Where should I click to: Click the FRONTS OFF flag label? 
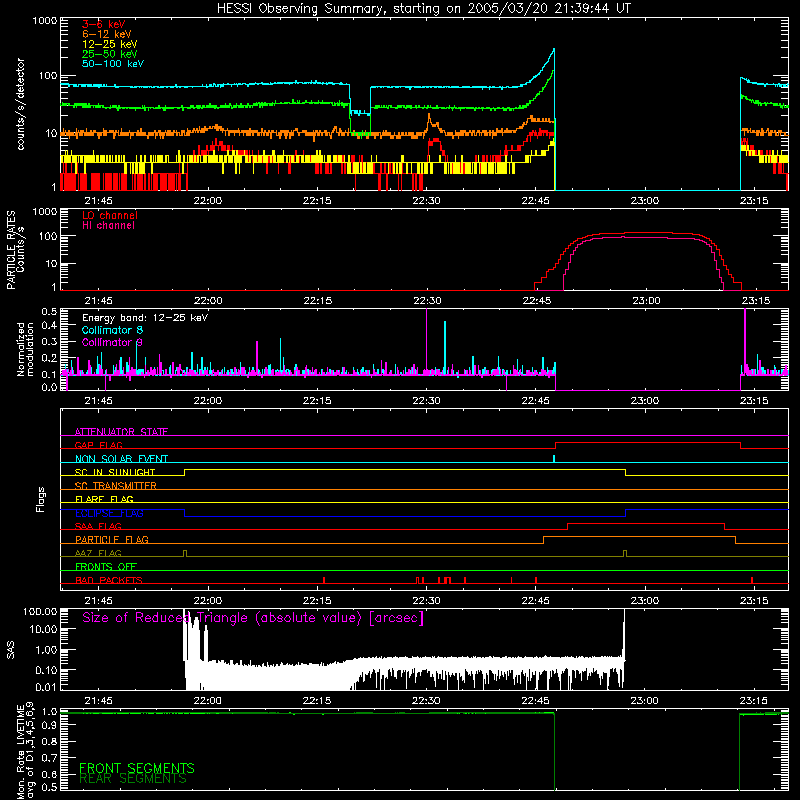106,566
